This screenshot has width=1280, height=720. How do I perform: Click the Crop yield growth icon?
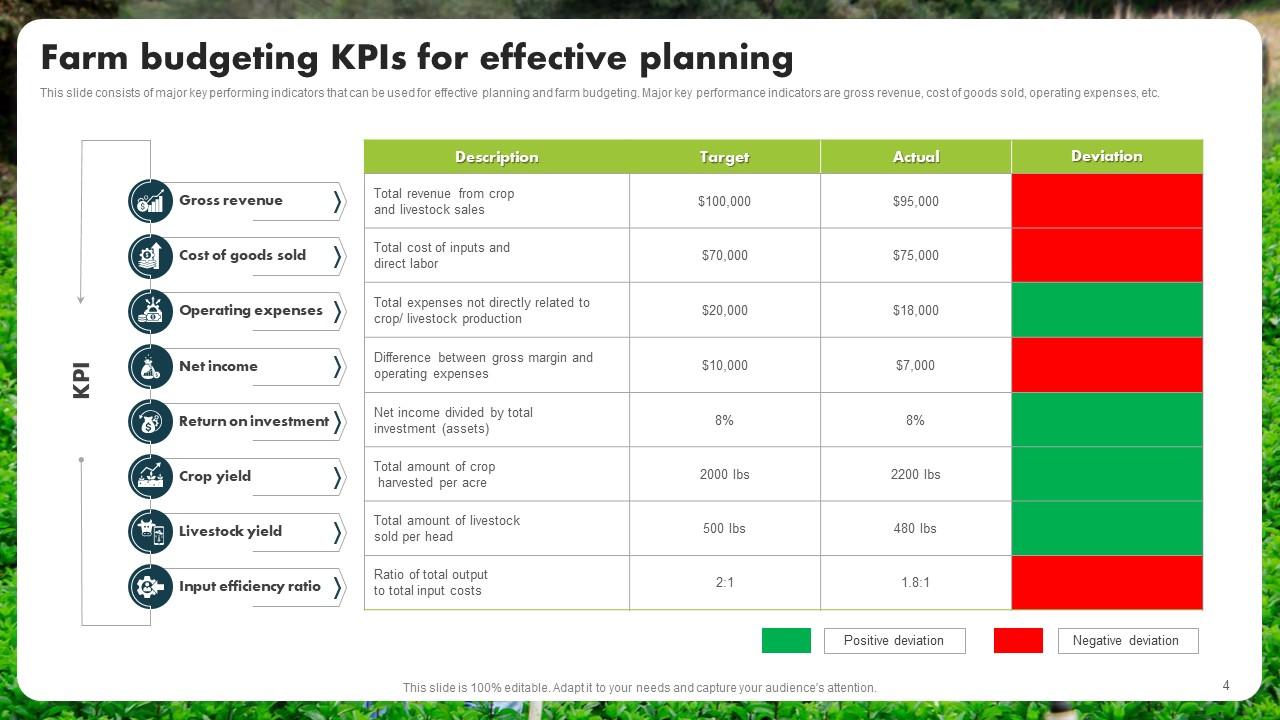point(151,477)
